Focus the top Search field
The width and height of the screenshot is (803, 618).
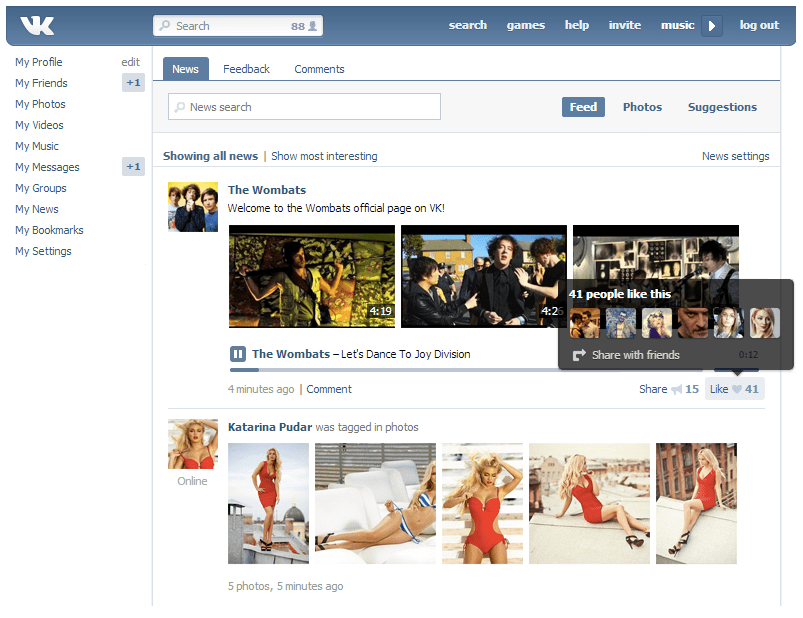click(238, 26)
